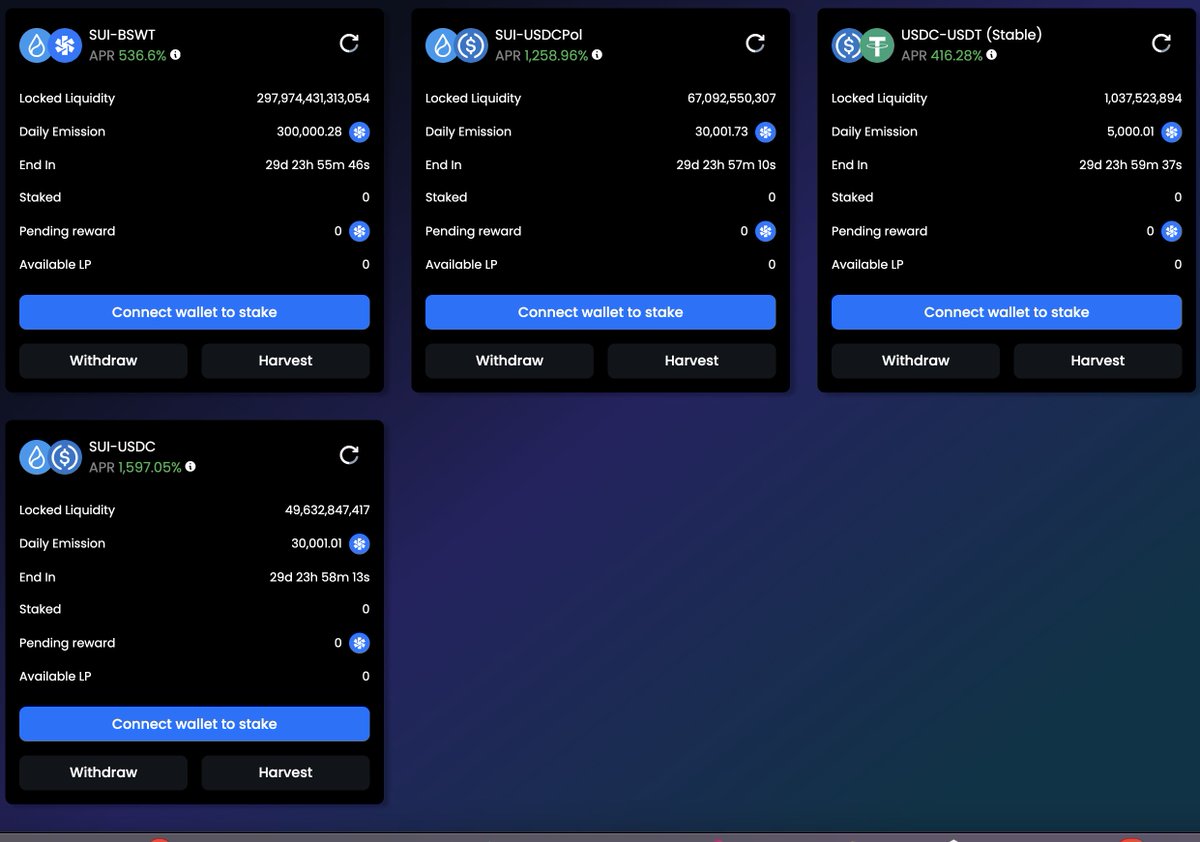
Task: Click the 300,000.28 daily emission amount
Action: point(309,132)
